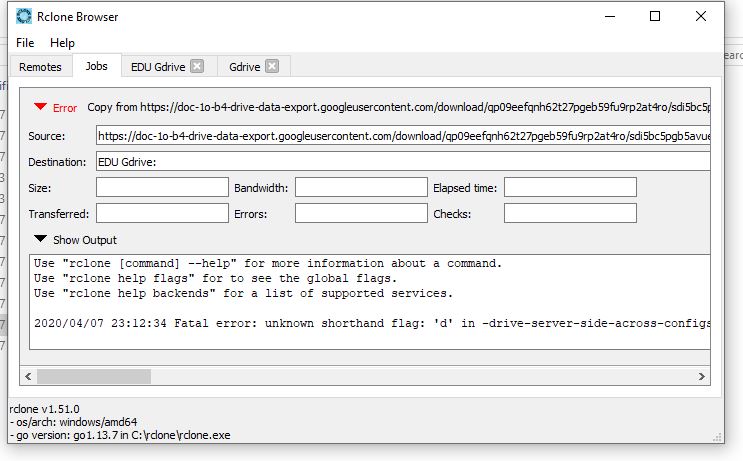Collapse the red Error job arrow
The width and height of the screenshot is (743, 461).
click(40, 107)
